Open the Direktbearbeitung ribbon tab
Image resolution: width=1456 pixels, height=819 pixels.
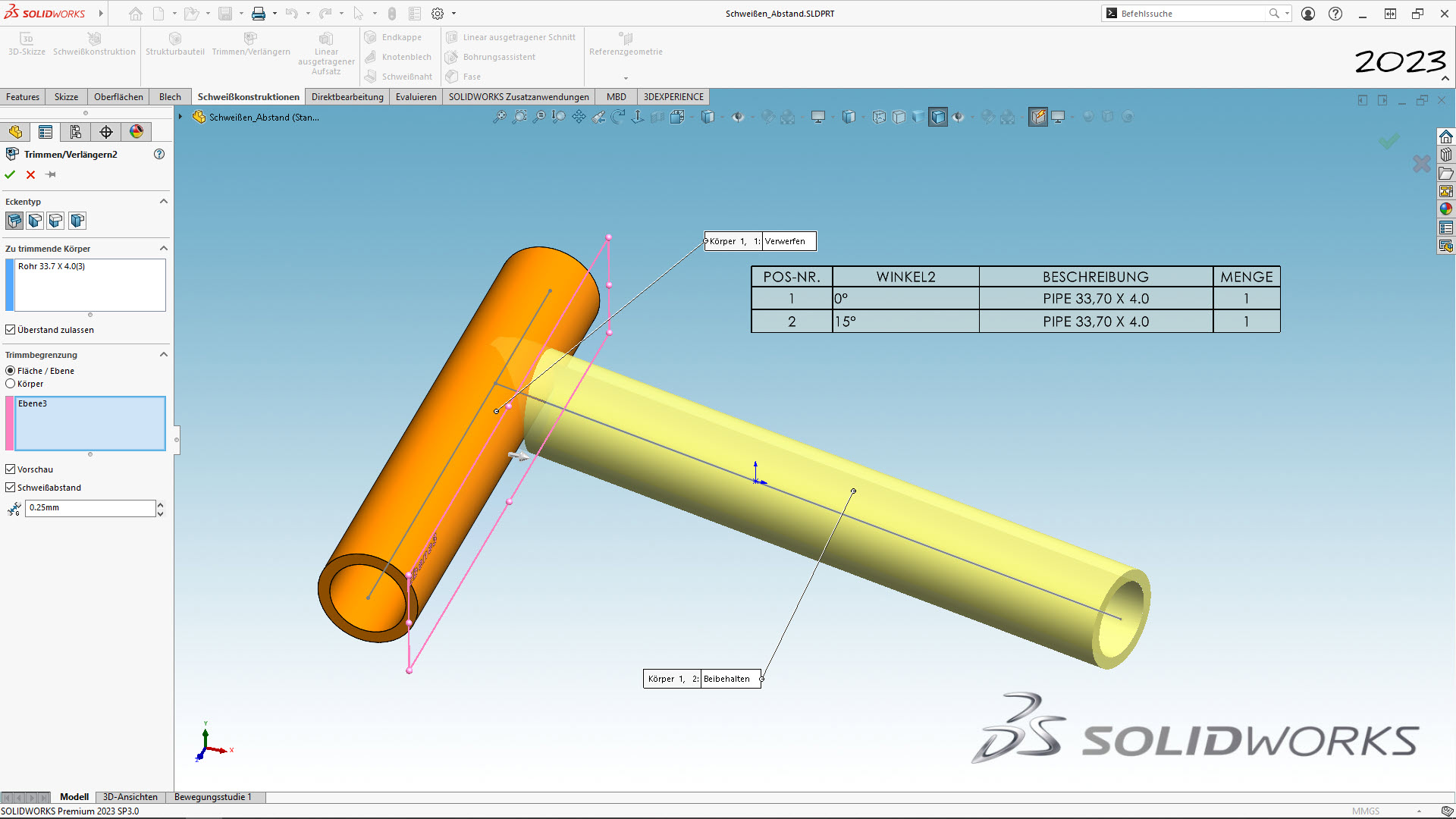[347, 96]
